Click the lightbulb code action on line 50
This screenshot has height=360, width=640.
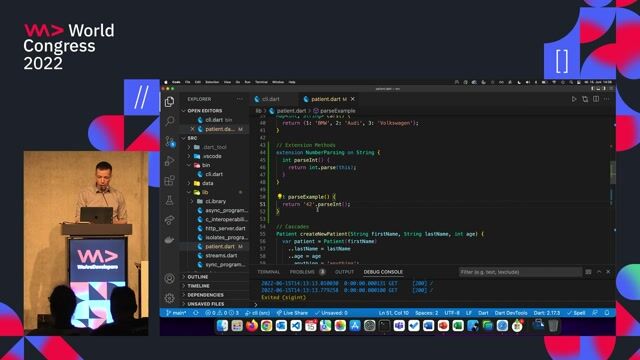tap(280, 197)
